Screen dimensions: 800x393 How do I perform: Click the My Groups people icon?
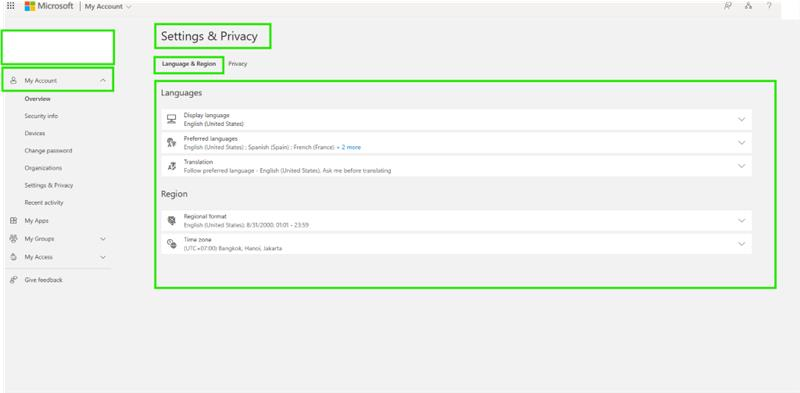click(14, 238)
